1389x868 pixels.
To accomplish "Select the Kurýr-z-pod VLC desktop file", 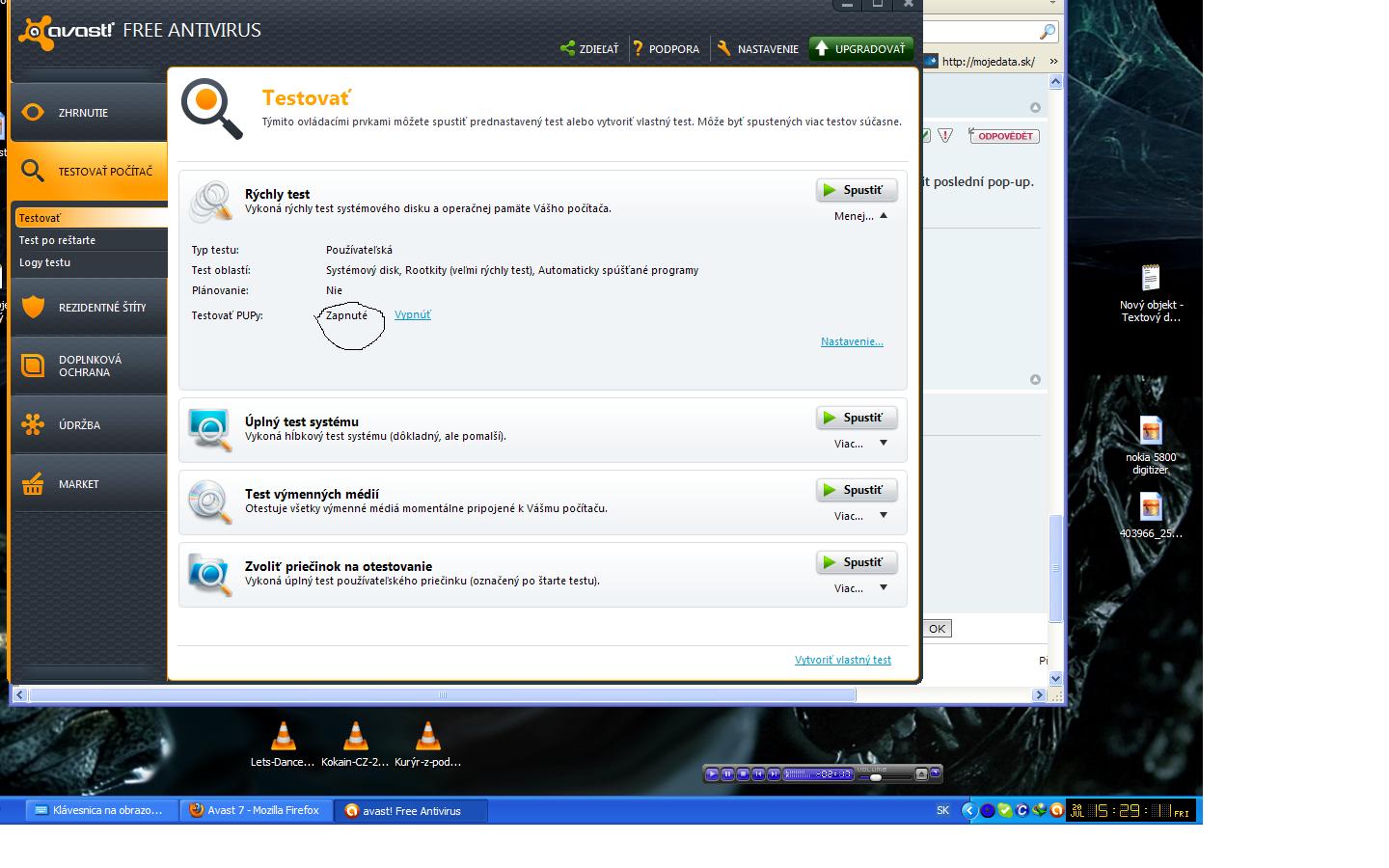I will coord(427,745).
